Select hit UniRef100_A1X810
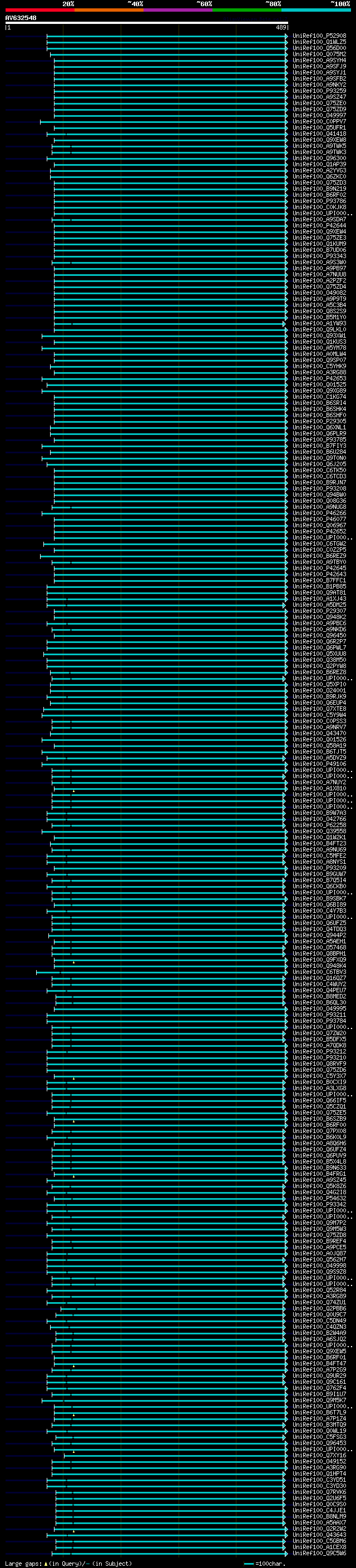The height and width of the screenshot is (1568, 356). point(319,788)
